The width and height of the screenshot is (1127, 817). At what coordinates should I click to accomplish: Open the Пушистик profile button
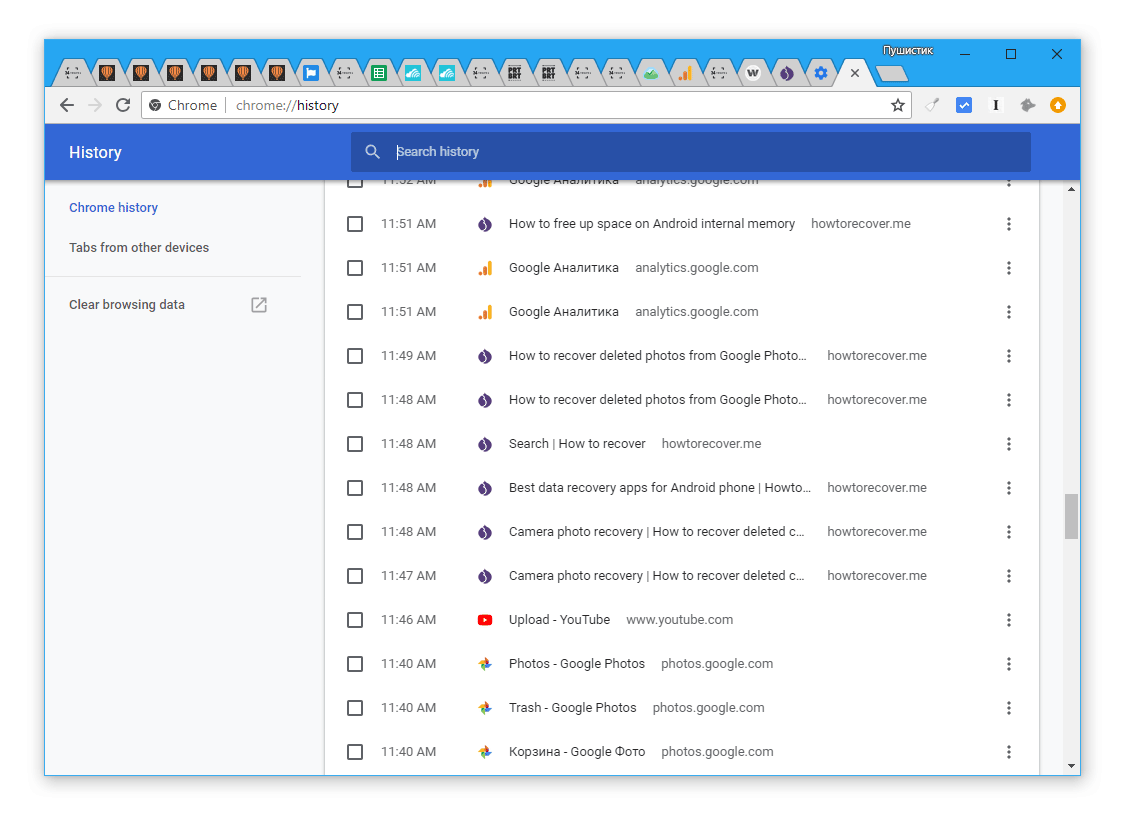pos(908,50)
